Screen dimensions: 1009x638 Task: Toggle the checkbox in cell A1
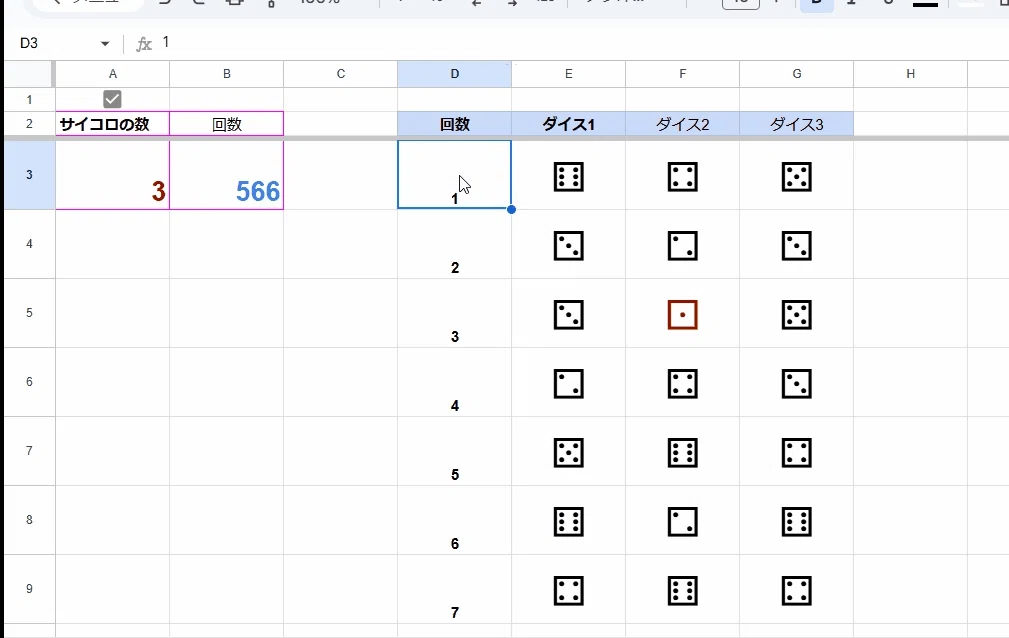112,99
